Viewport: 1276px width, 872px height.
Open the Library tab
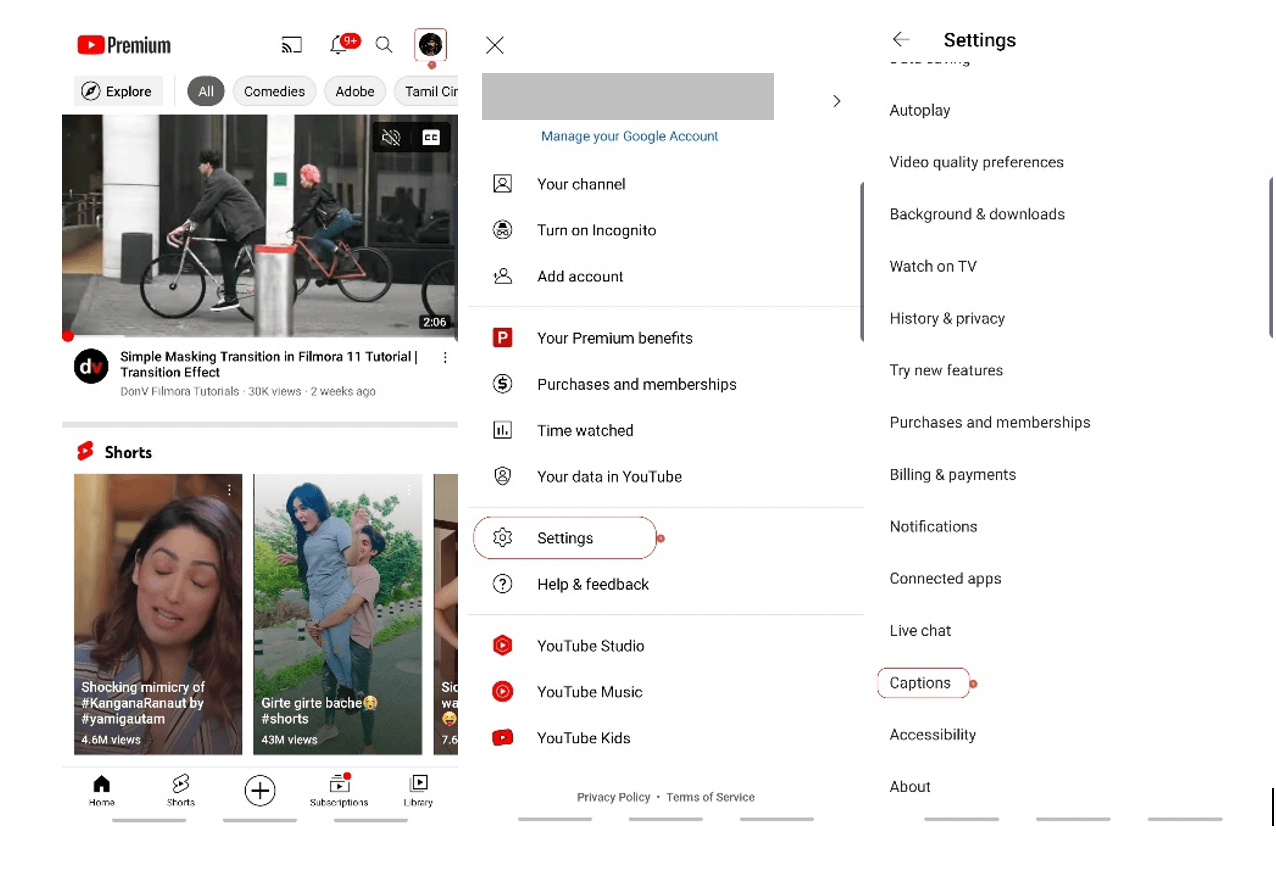click(x=419, y=790)
